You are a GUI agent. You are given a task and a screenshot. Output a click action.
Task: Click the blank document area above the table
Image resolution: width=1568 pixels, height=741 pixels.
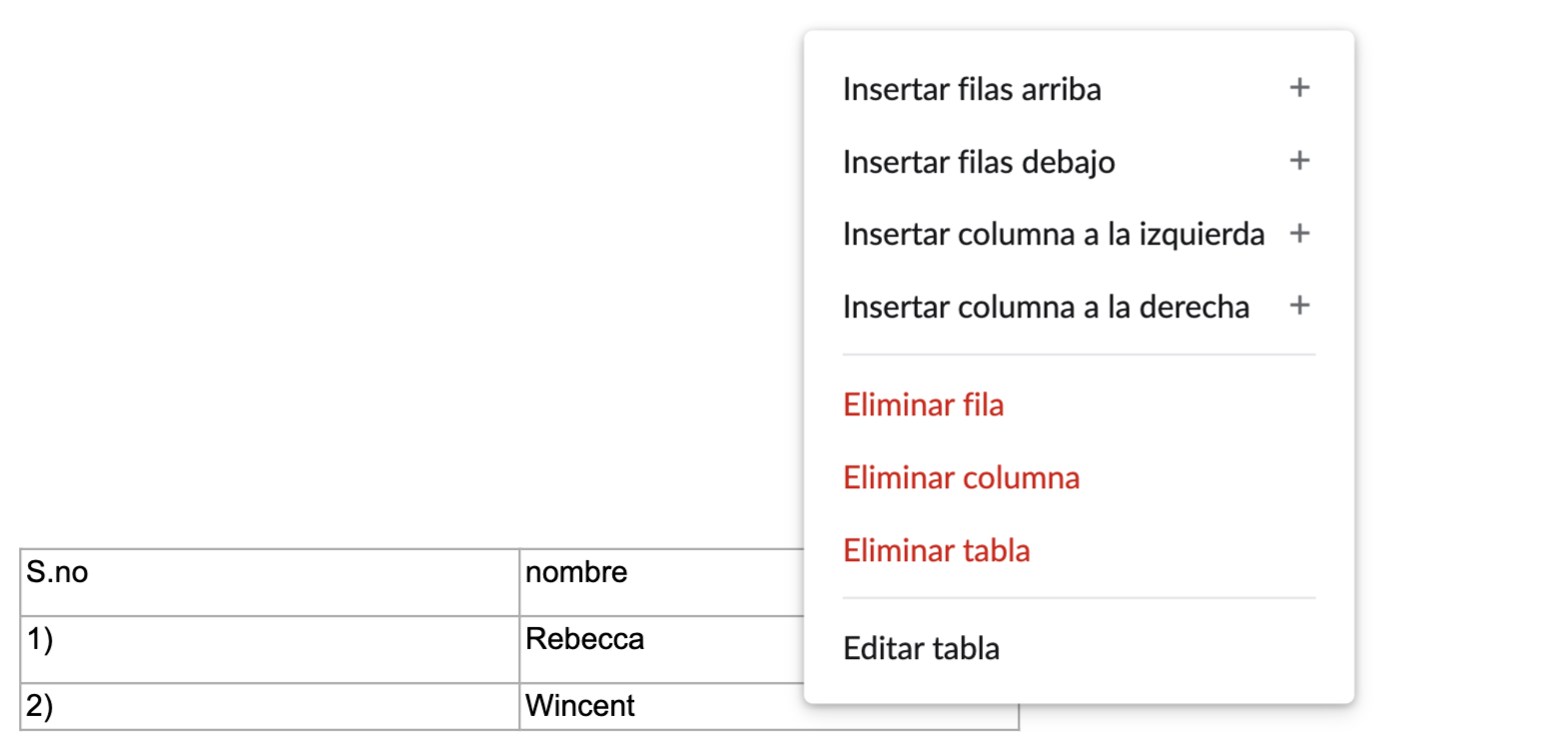click(x=399, y=300)
